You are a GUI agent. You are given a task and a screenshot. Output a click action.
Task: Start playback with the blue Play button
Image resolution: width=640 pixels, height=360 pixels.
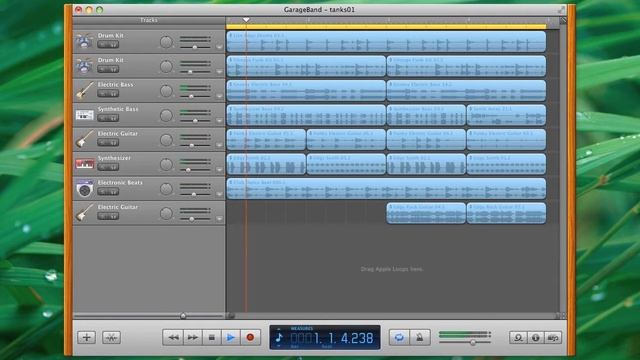coord(231,338)
